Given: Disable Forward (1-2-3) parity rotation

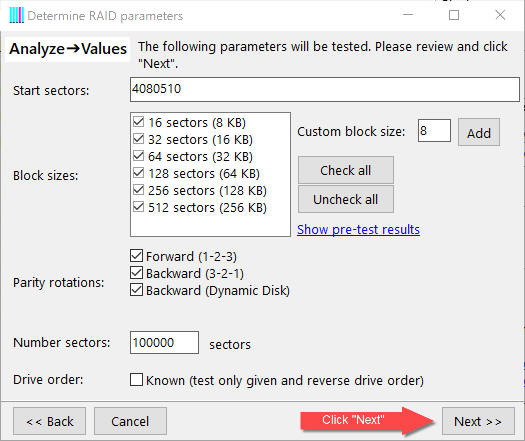Looking at the screenshot, I should (136, 256).
